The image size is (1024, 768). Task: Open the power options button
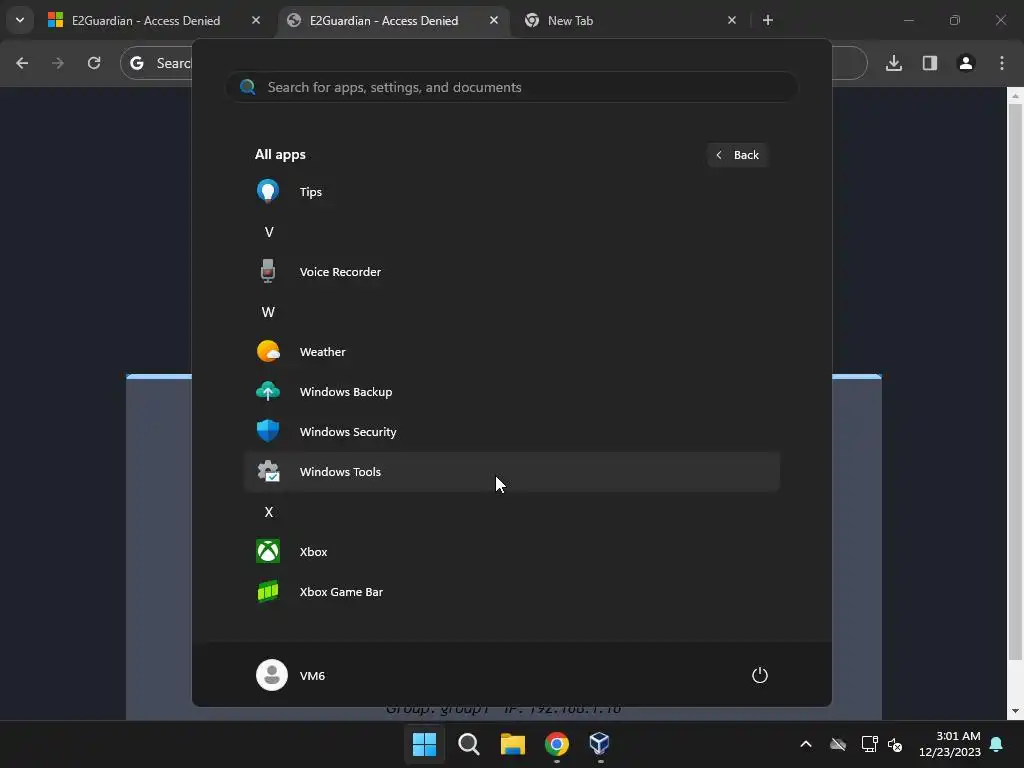point(760,675)
